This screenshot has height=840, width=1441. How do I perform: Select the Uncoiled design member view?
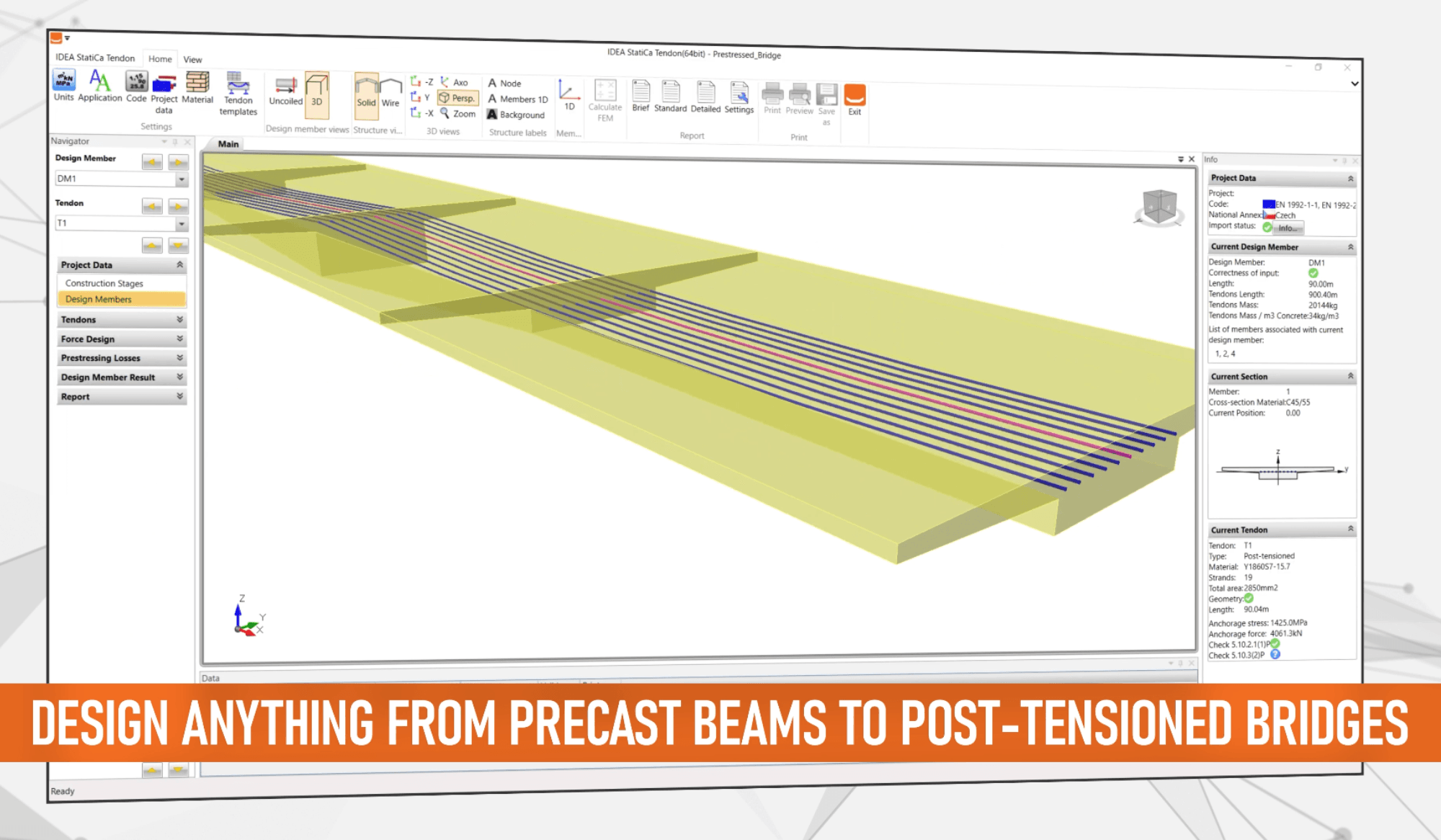(285, 91)
